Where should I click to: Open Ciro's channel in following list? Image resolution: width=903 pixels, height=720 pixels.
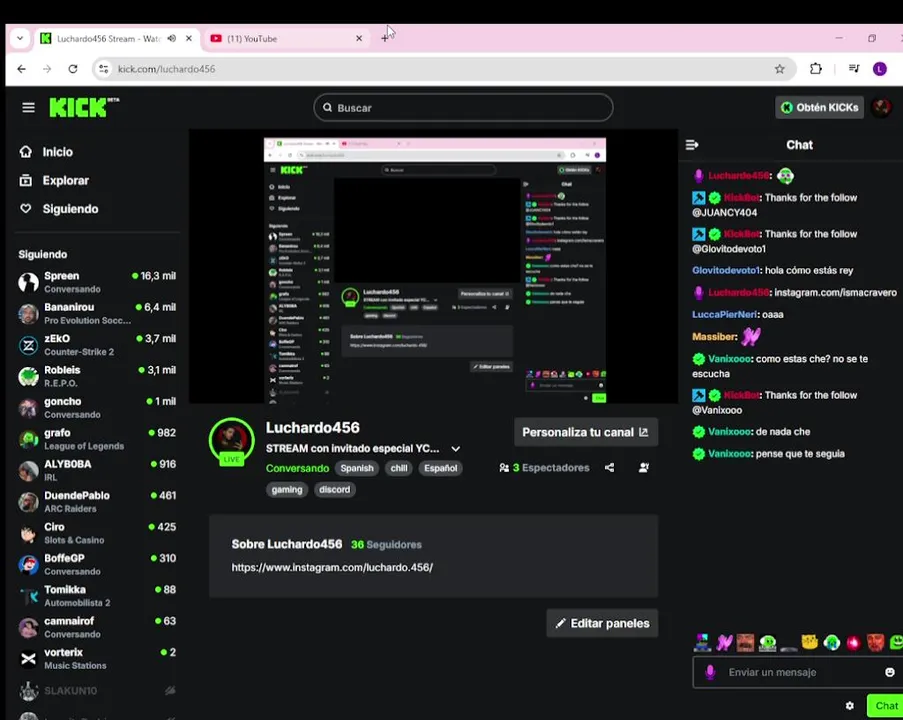click(x=97, y=533)
